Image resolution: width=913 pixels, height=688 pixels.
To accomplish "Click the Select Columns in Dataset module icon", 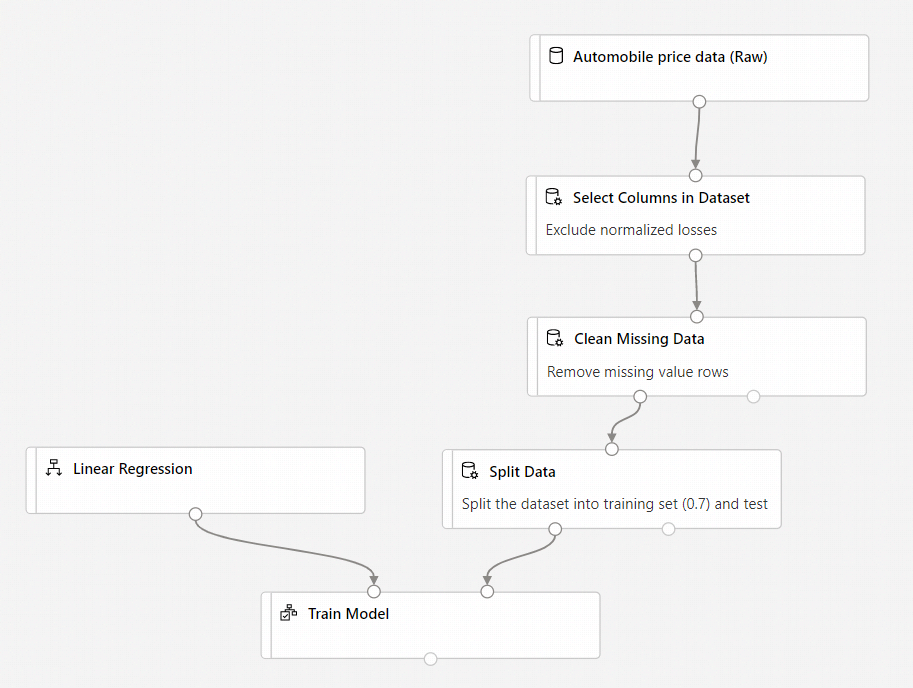I will tap(554, 197).
